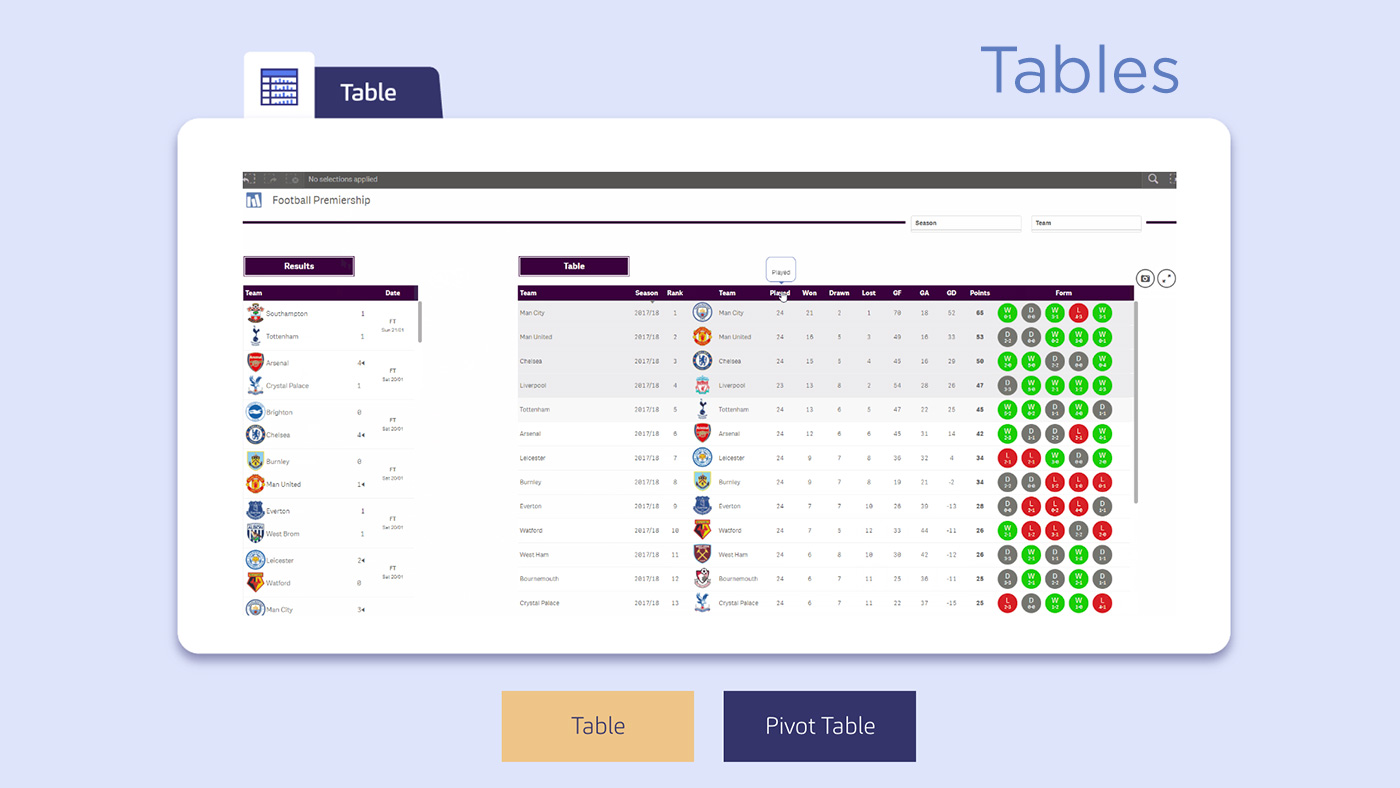
Task: Open the Season filter pane
Action: click(966, 223)
